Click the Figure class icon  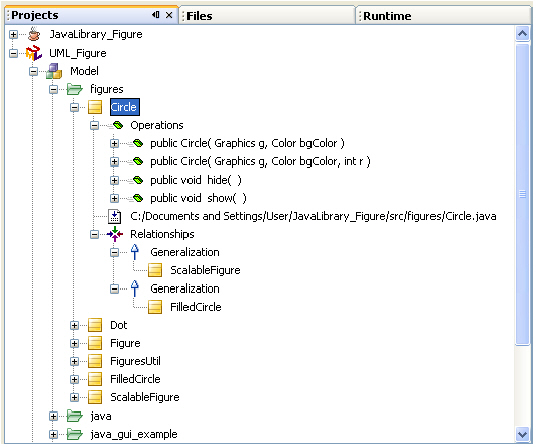[x=95, y=343]
